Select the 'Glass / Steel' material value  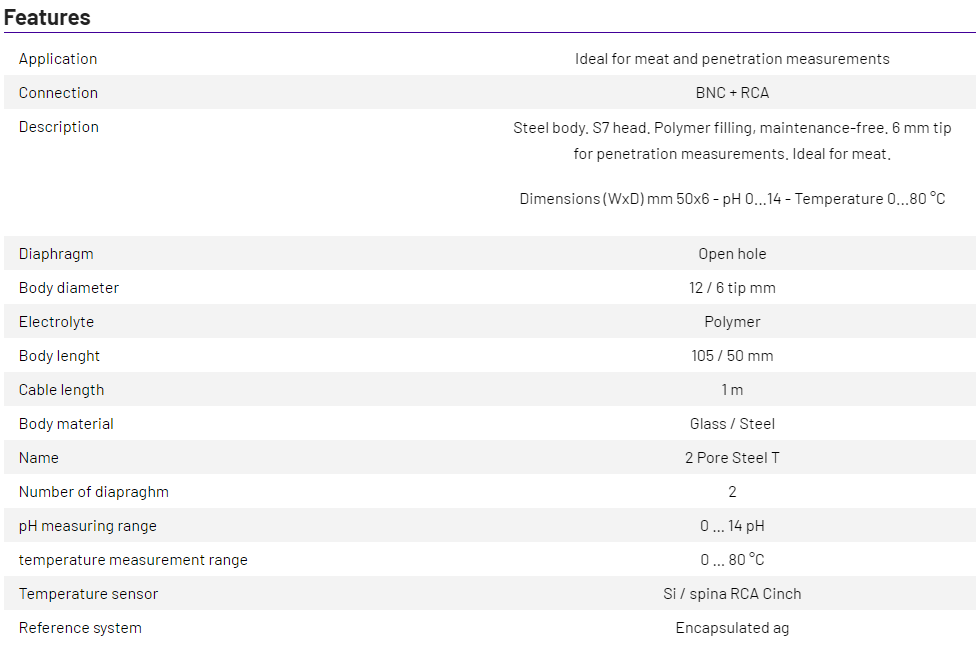(x=732, y=424)
